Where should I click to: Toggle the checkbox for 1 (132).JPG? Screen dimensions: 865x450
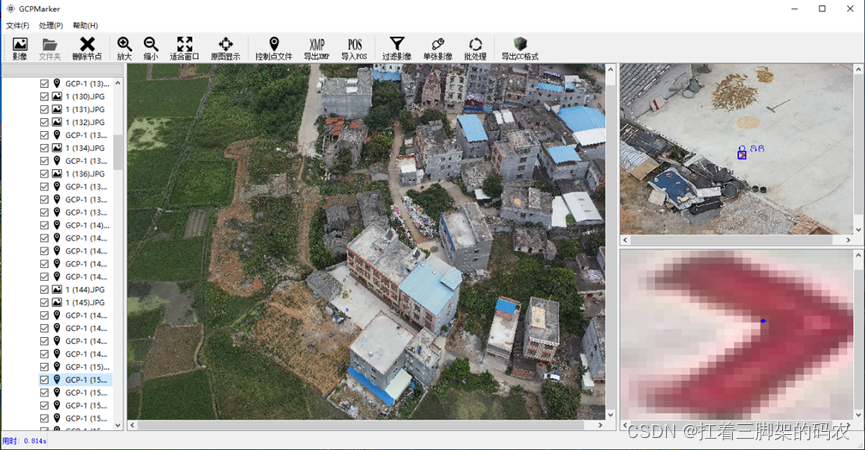(44, 122)
